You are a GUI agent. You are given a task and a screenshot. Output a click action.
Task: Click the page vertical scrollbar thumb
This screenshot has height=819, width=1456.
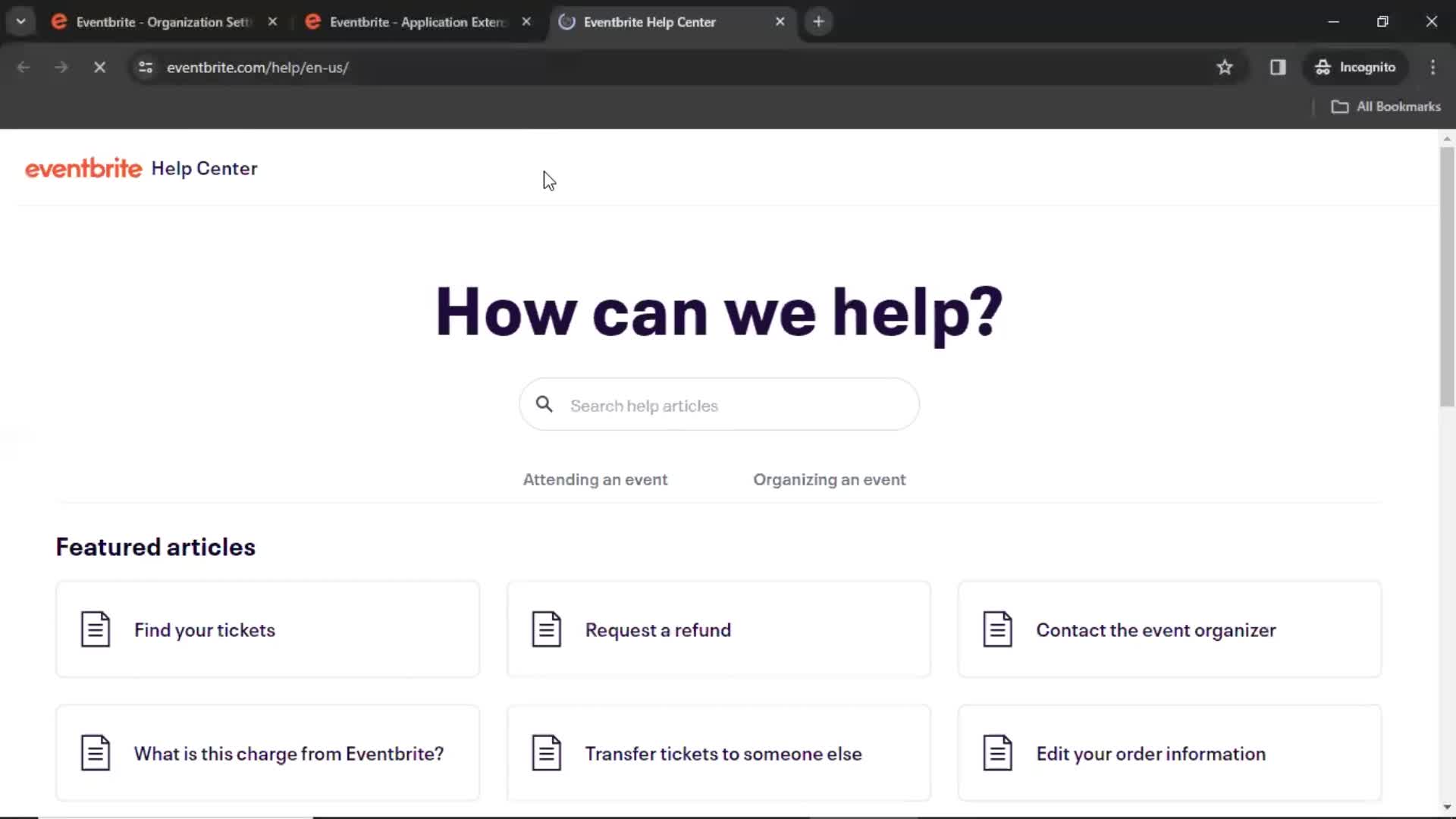1447,277
